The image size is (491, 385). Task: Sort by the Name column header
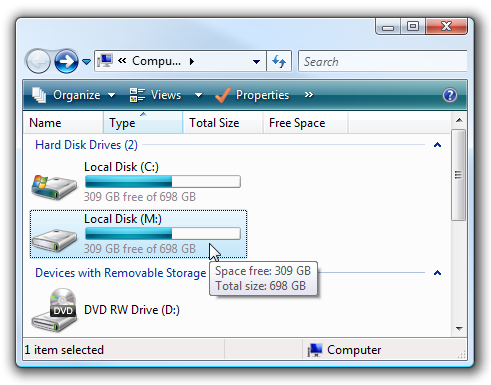coord(63,123)
